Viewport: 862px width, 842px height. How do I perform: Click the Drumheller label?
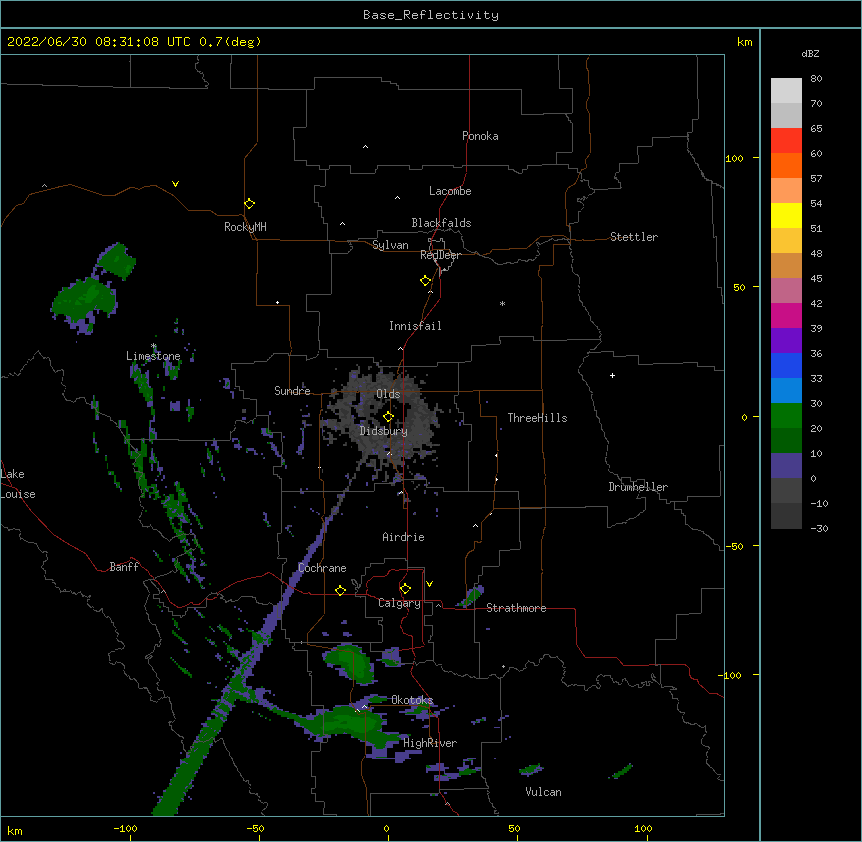point(638,487)
